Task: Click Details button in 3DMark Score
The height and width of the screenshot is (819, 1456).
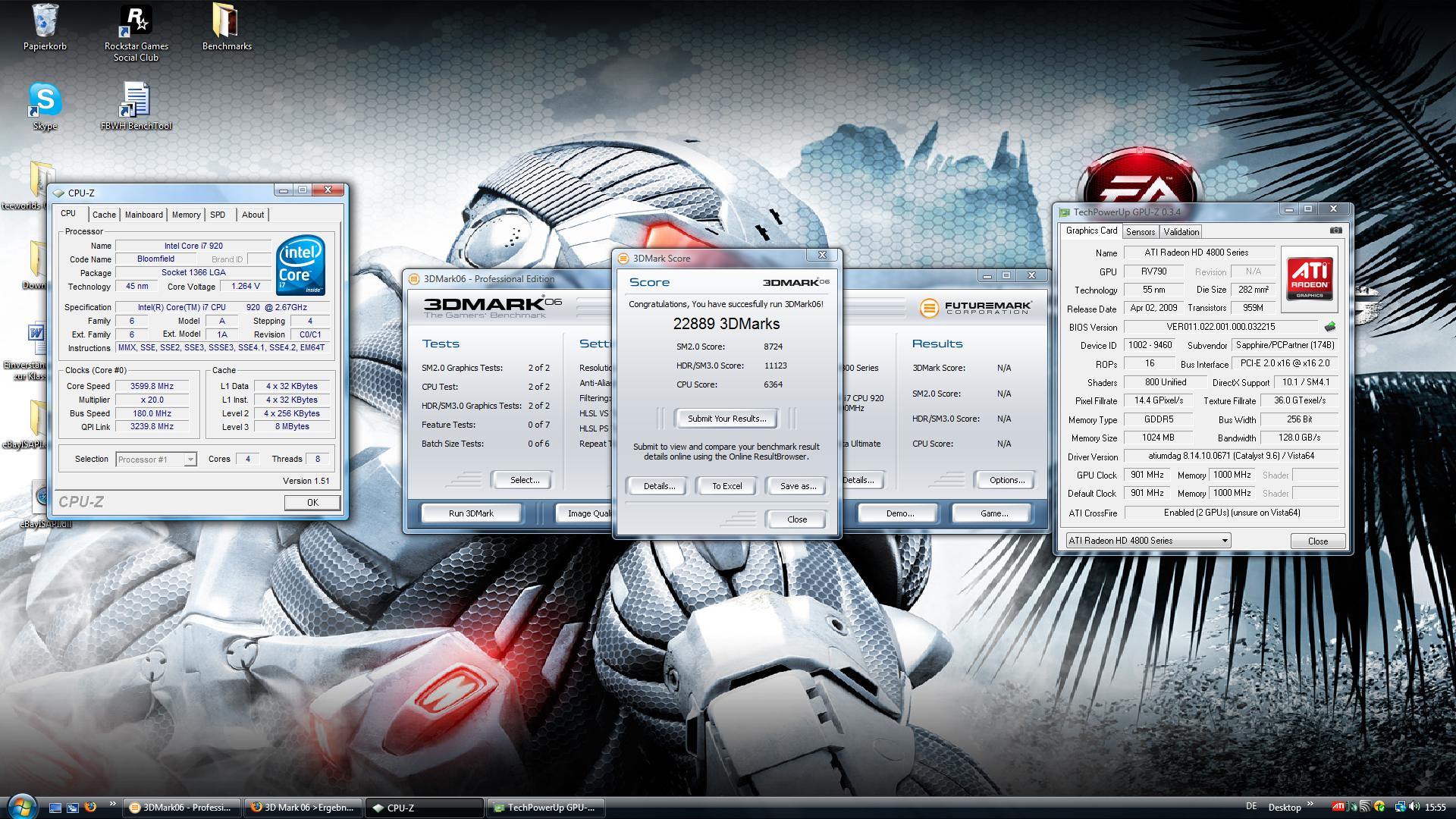Action: coord(659,486)
